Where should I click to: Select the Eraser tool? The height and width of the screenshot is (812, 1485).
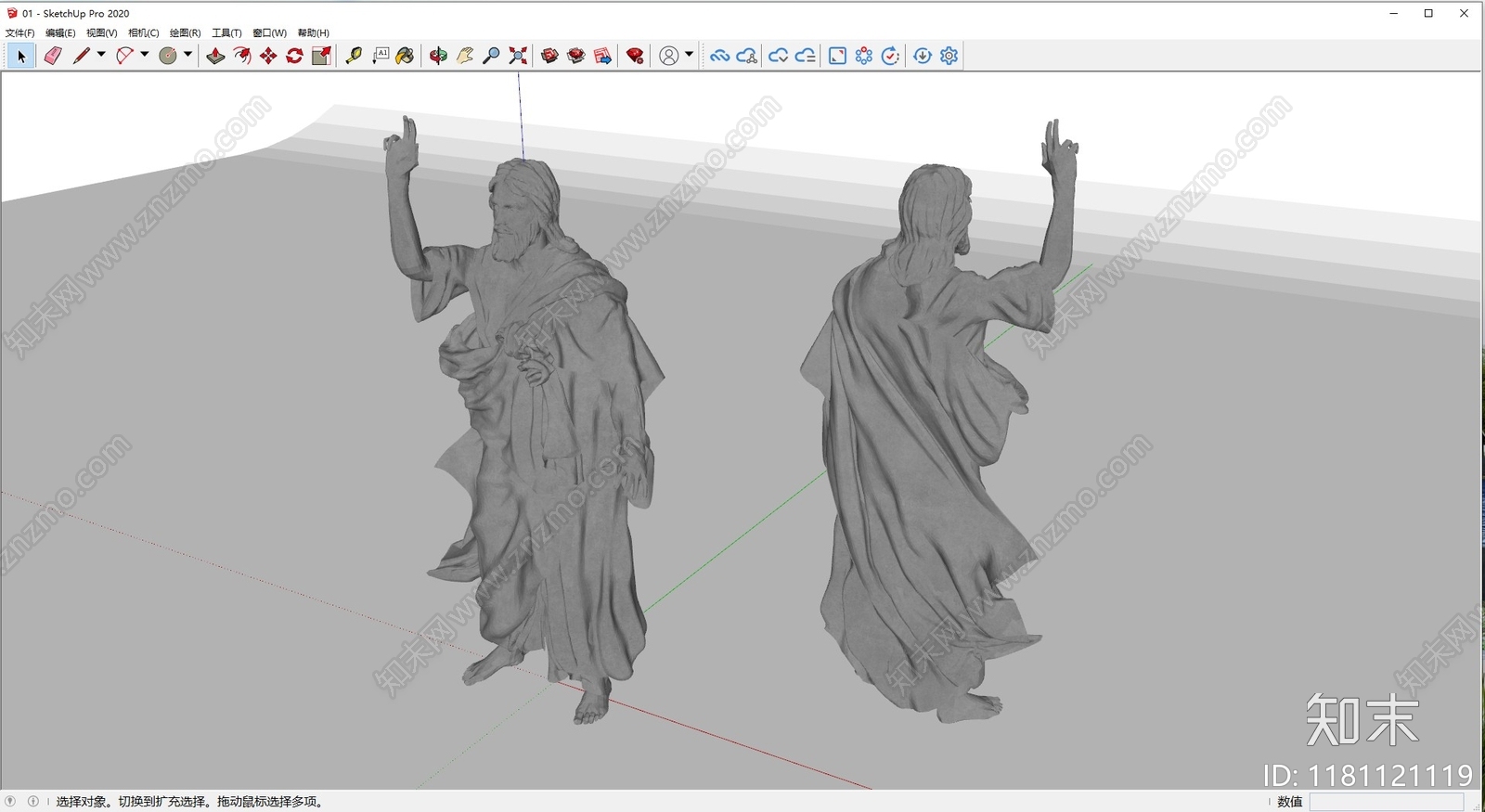53,56
